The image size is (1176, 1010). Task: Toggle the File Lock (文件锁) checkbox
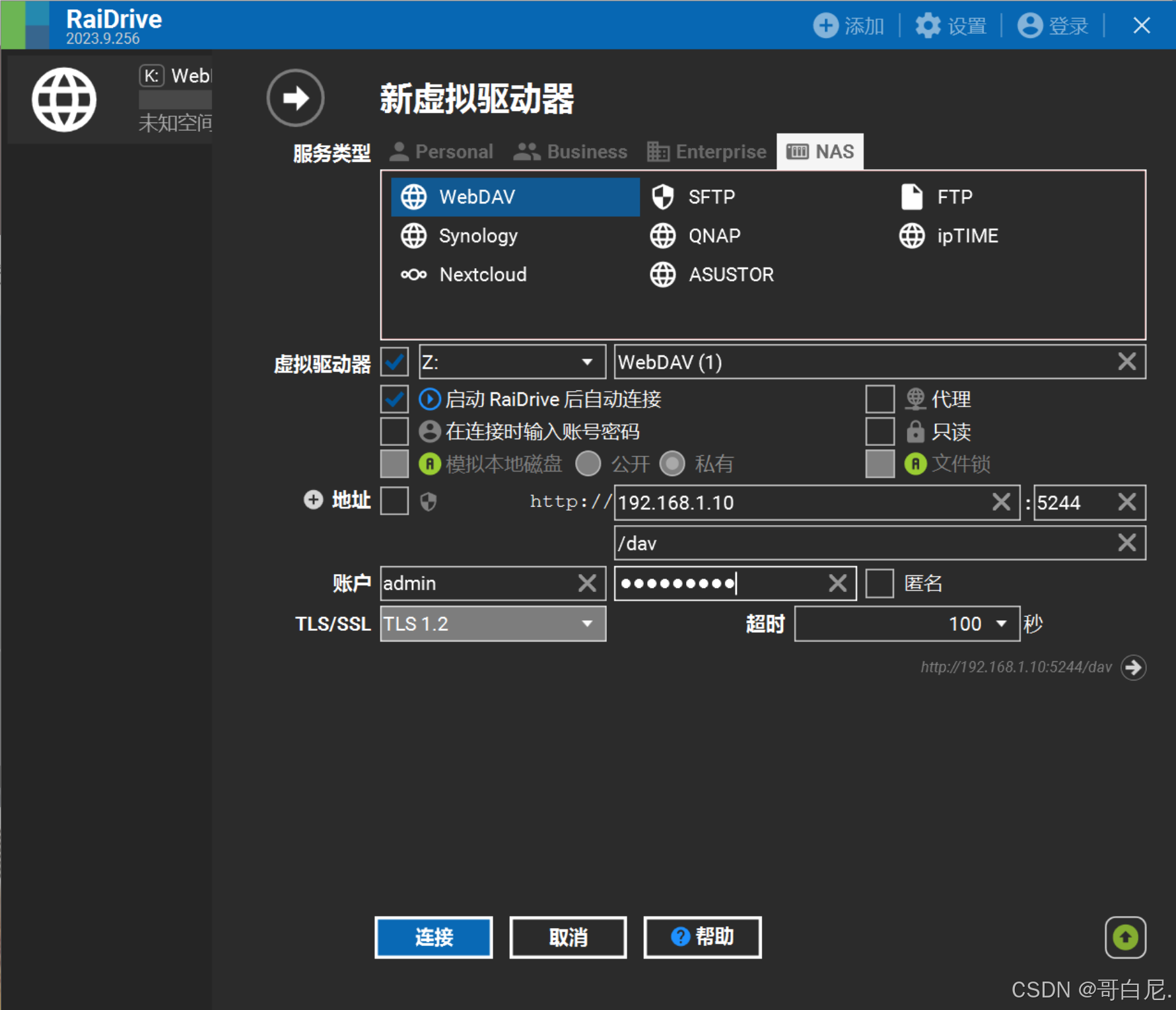880,464
